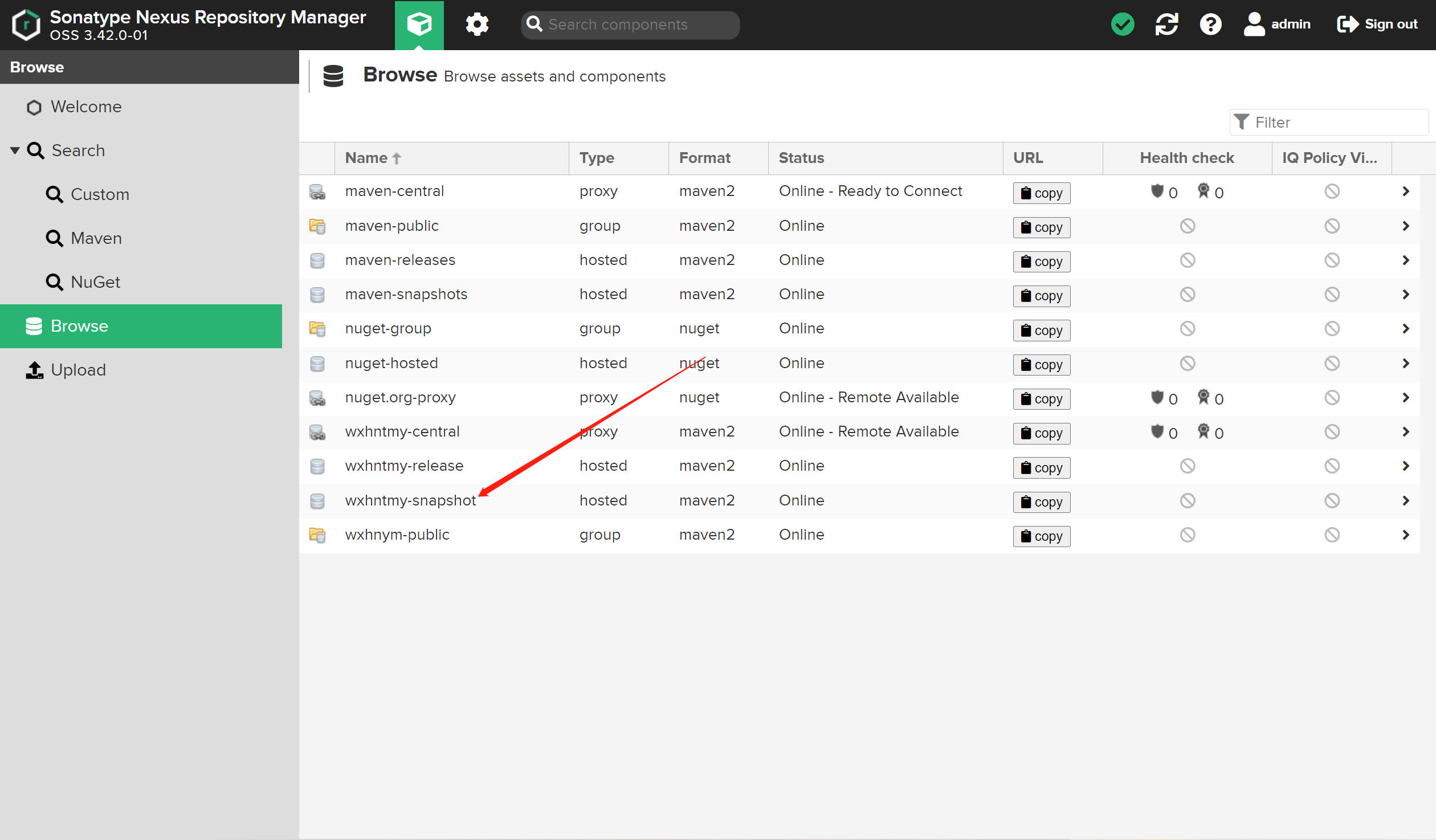Click maven-public health check disabled icon

click(x=1187, y=226)
